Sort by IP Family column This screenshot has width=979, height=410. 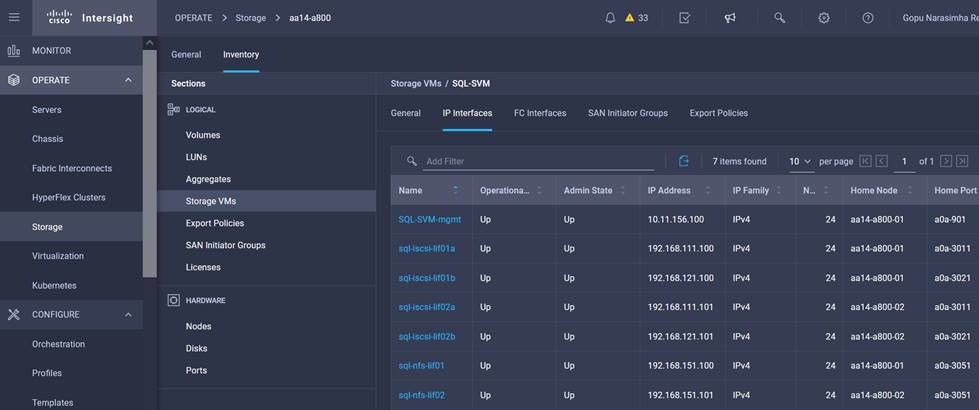[x=779, y=190]
